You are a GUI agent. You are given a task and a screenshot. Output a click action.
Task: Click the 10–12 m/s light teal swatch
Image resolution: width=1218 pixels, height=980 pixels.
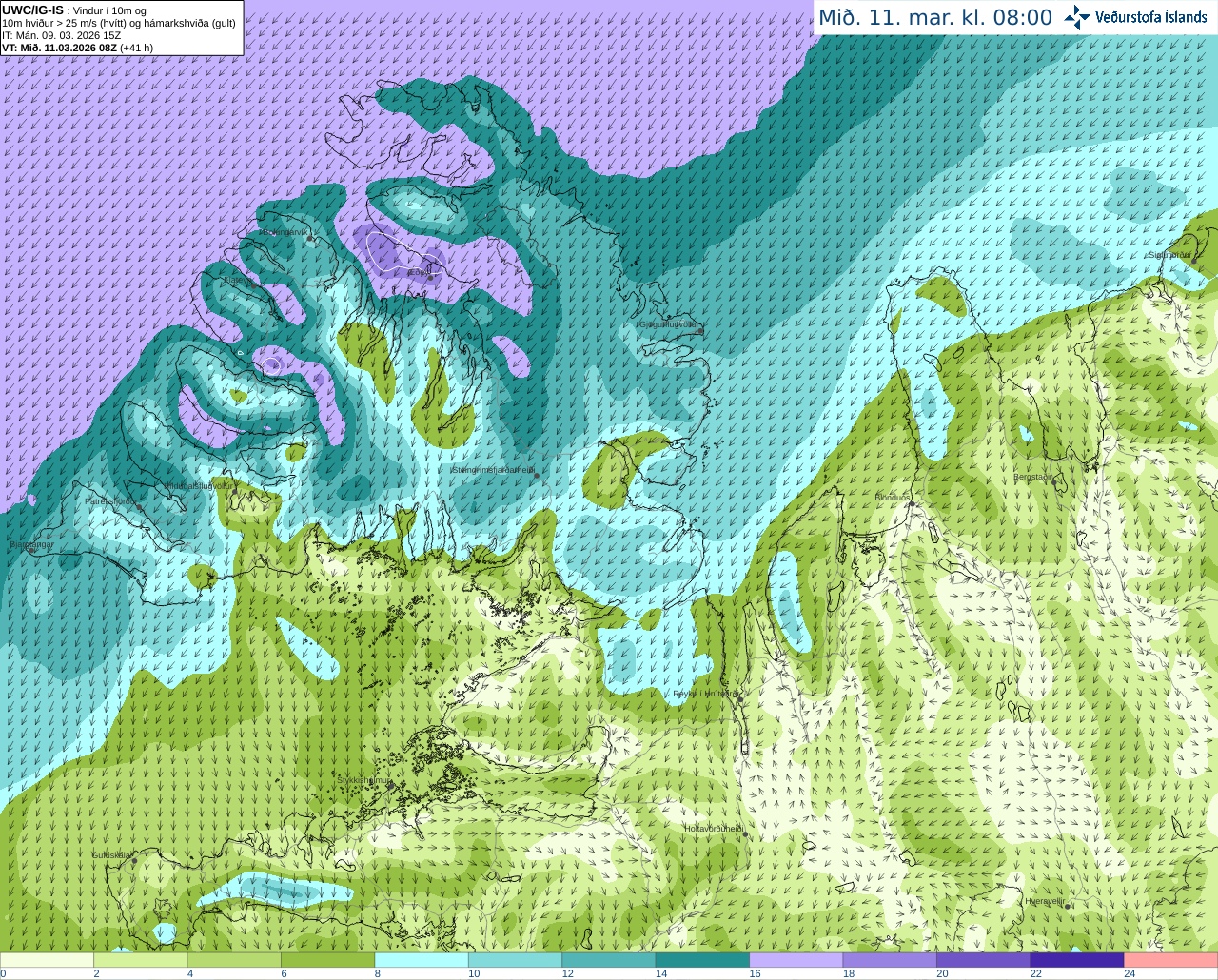515,960
